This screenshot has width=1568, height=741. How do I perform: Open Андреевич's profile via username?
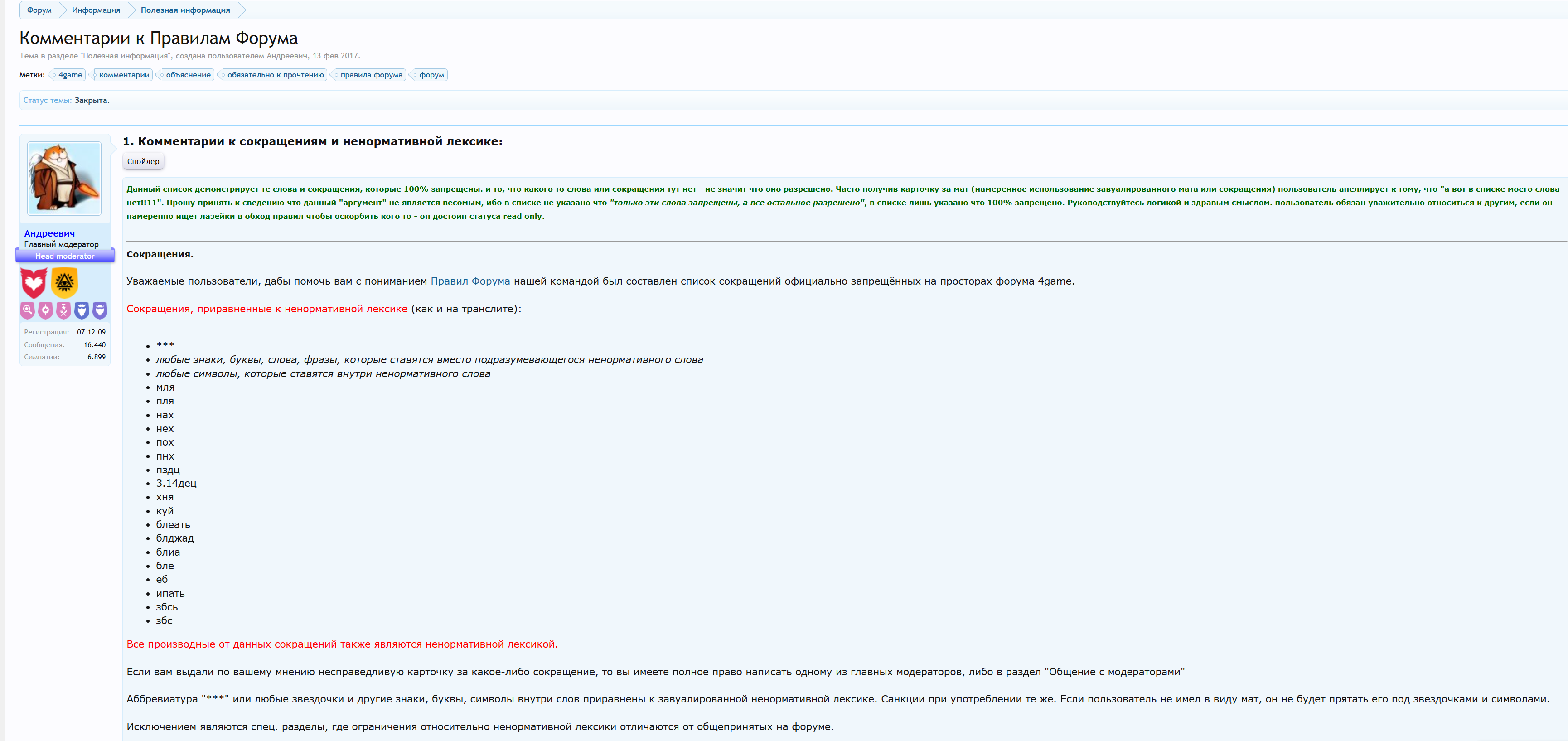coord(49,233)
